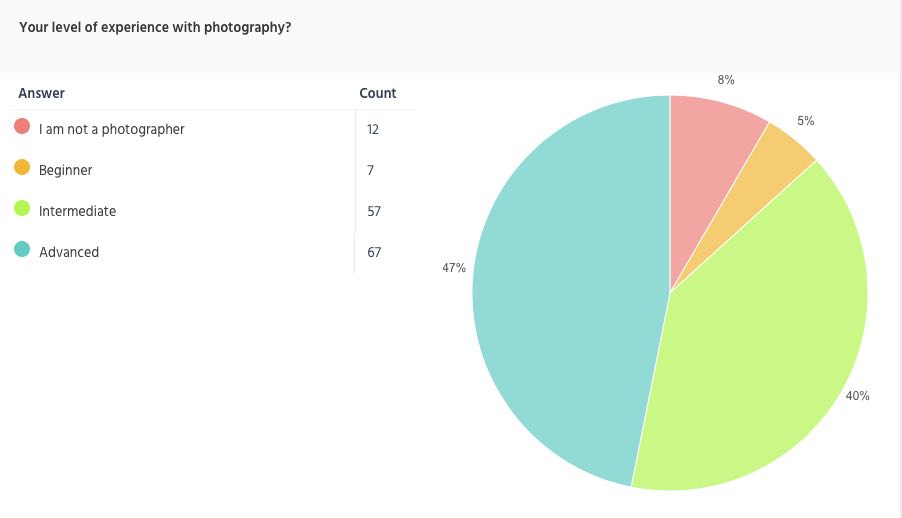
Task: Select the Intermediate row label
Action: tap(78, 211)
